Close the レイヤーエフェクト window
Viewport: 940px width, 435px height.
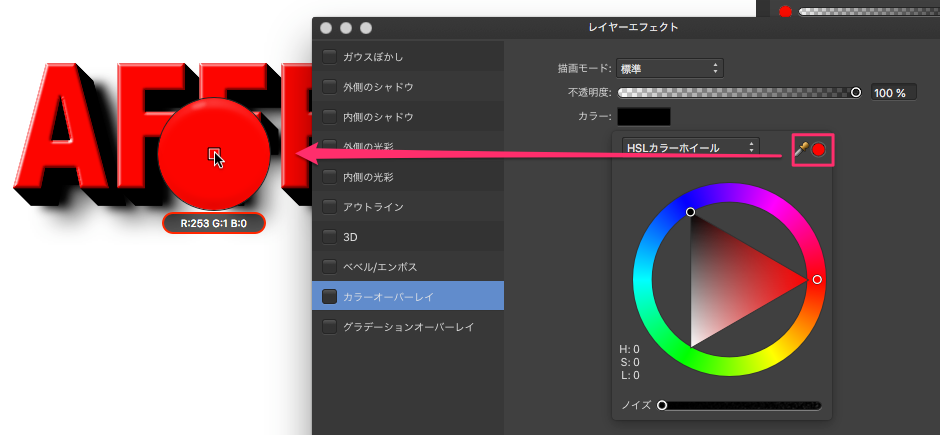(x=326, y=27)
